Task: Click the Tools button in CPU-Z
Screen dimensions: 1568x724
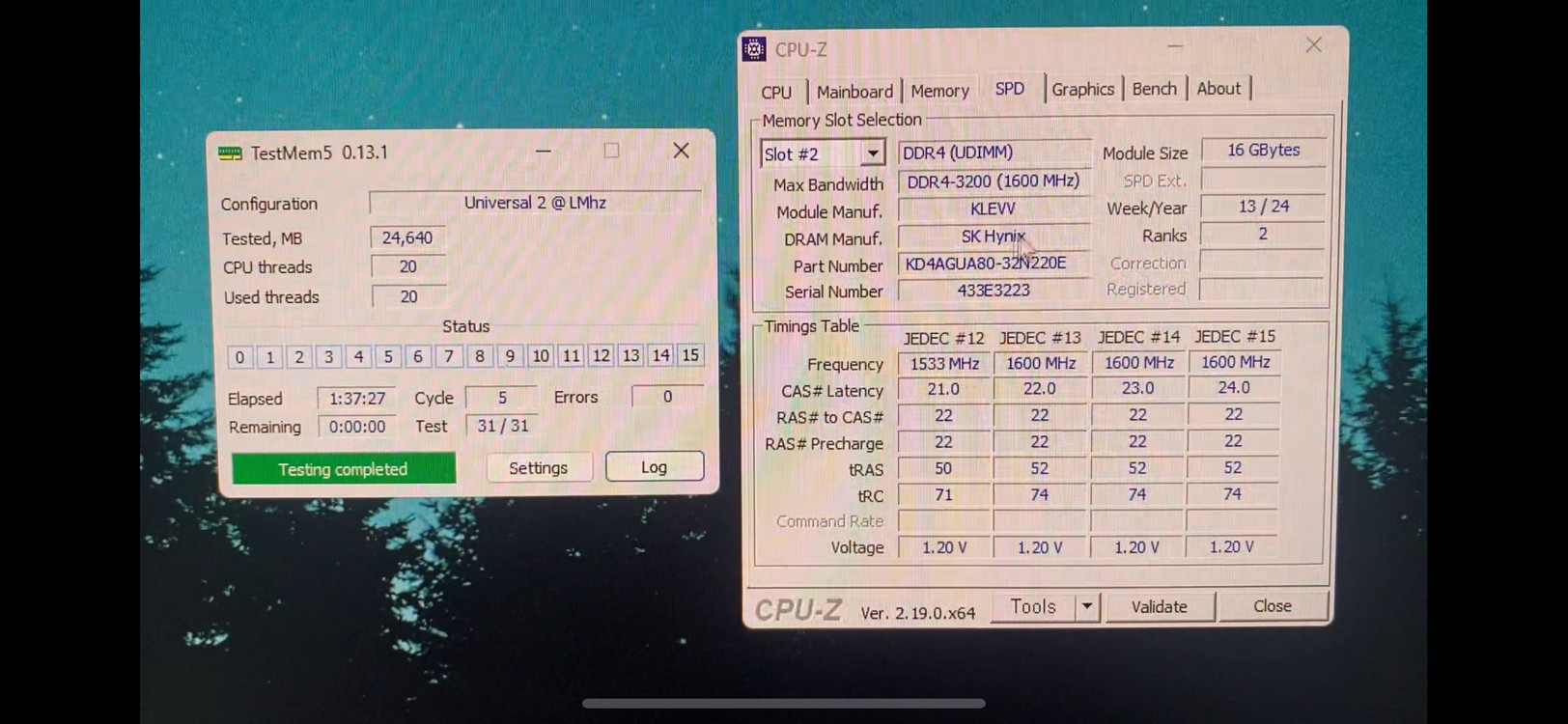Action: pos(1033,606)
